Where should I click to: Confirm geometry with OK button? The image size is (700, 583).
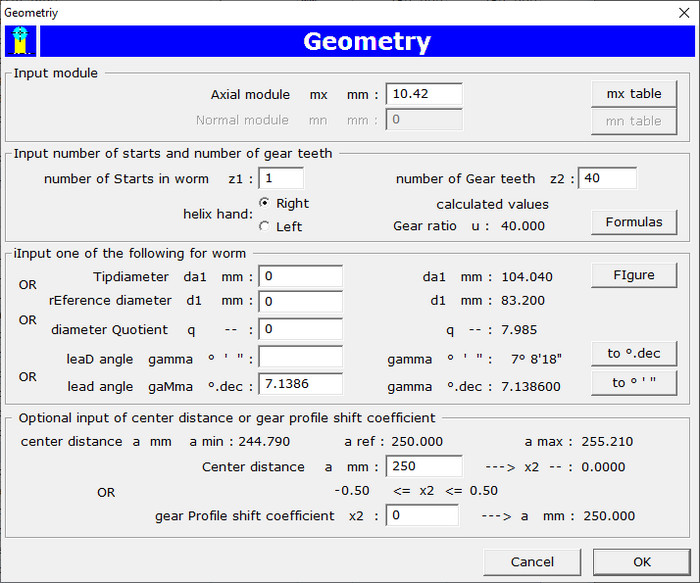[640, 561]
